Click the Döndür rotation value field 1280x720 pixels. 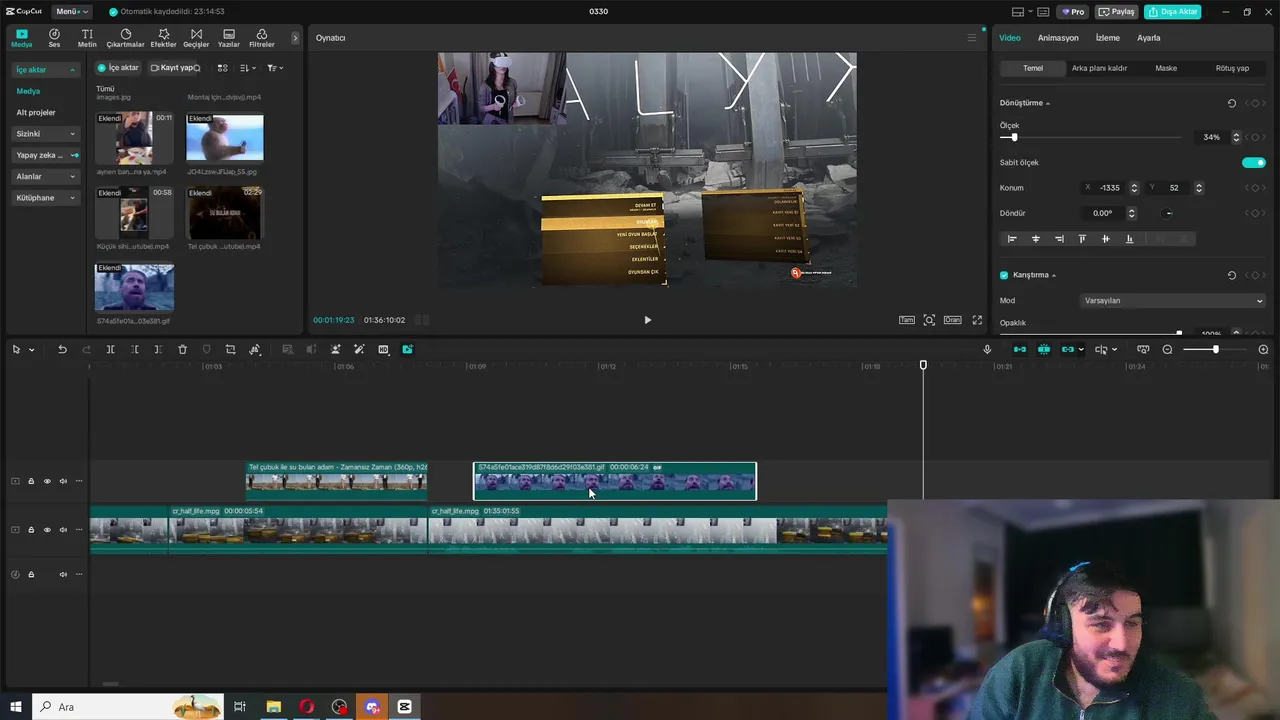(1103, 213)
